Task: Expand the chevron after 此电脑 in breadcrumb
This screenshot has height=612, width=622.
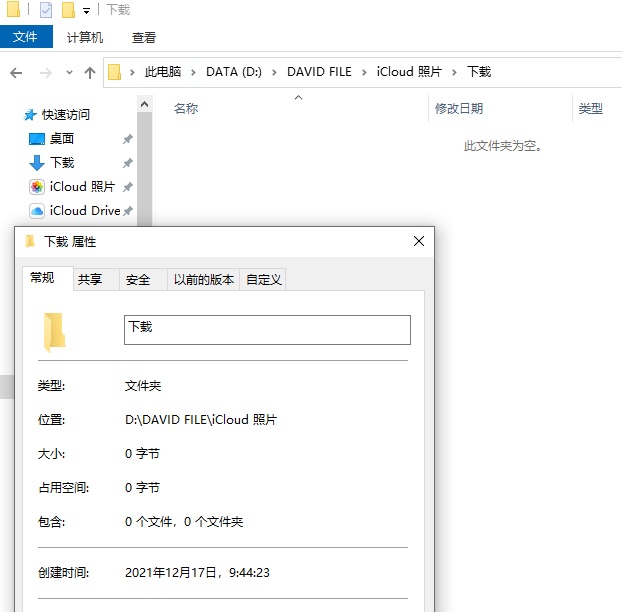Action: coord(193,72)
